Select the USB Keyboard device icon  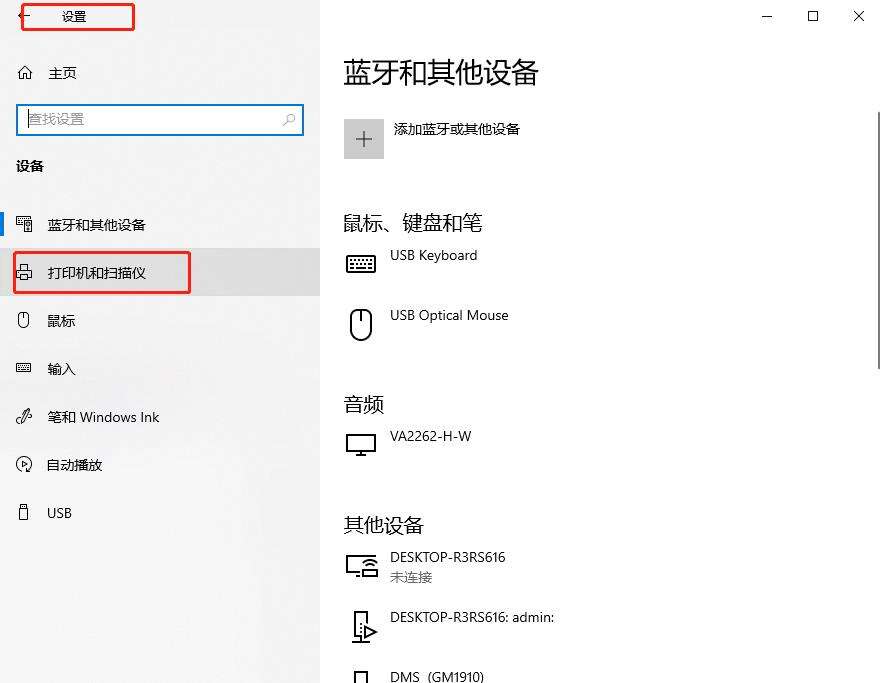pos(361,263)
